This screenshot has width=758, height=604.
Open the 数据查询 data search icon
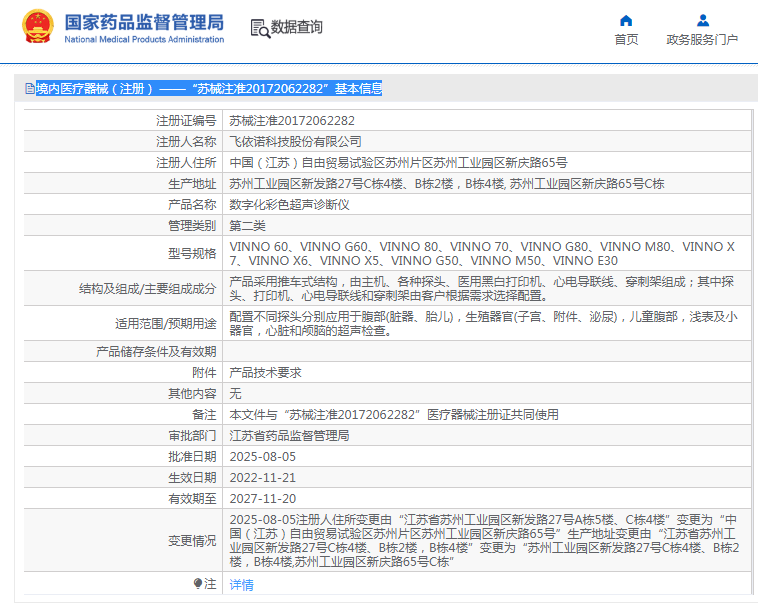[x=260, y=29]
